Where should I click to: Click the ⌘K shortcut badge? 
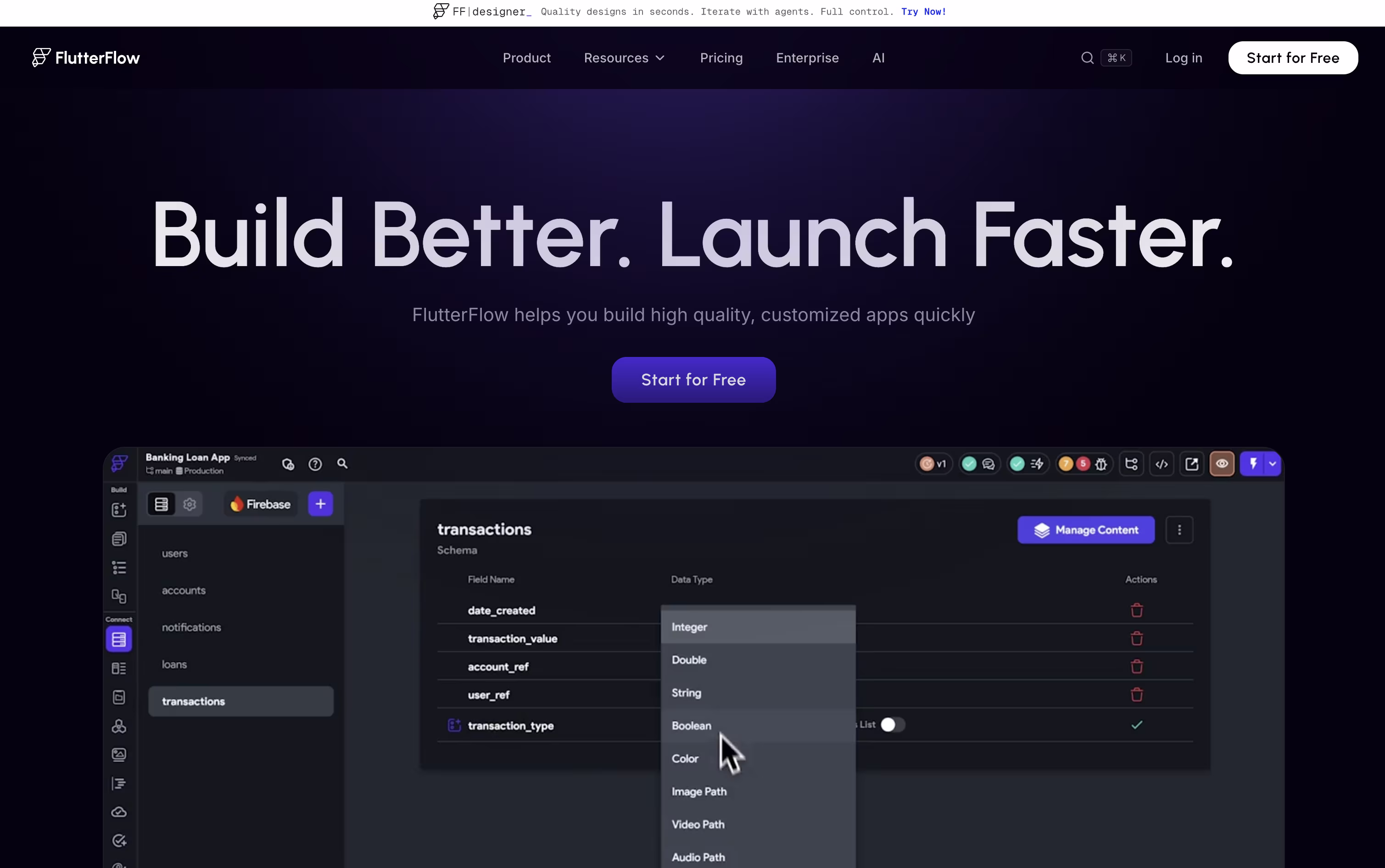[1116, 58]
